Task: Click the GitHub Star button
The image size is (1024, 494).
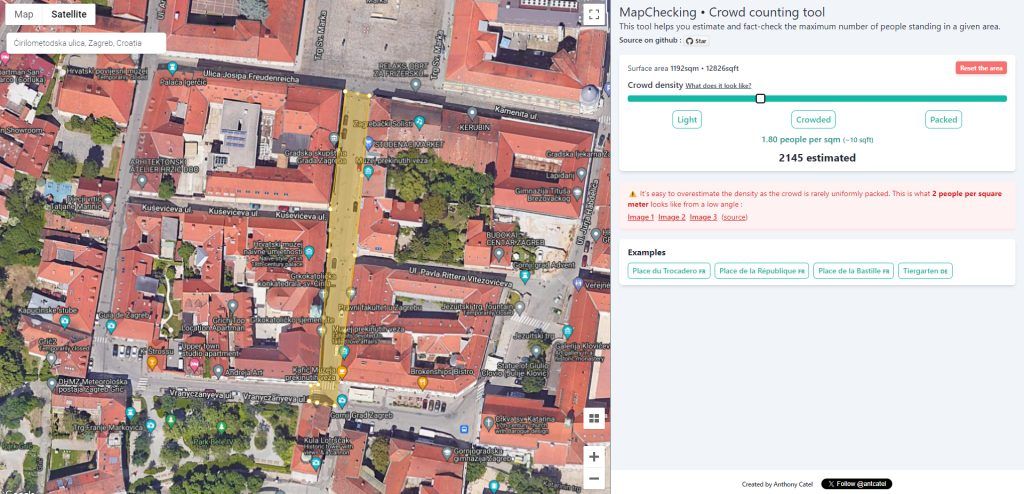Action: click(x=696, y=41)
